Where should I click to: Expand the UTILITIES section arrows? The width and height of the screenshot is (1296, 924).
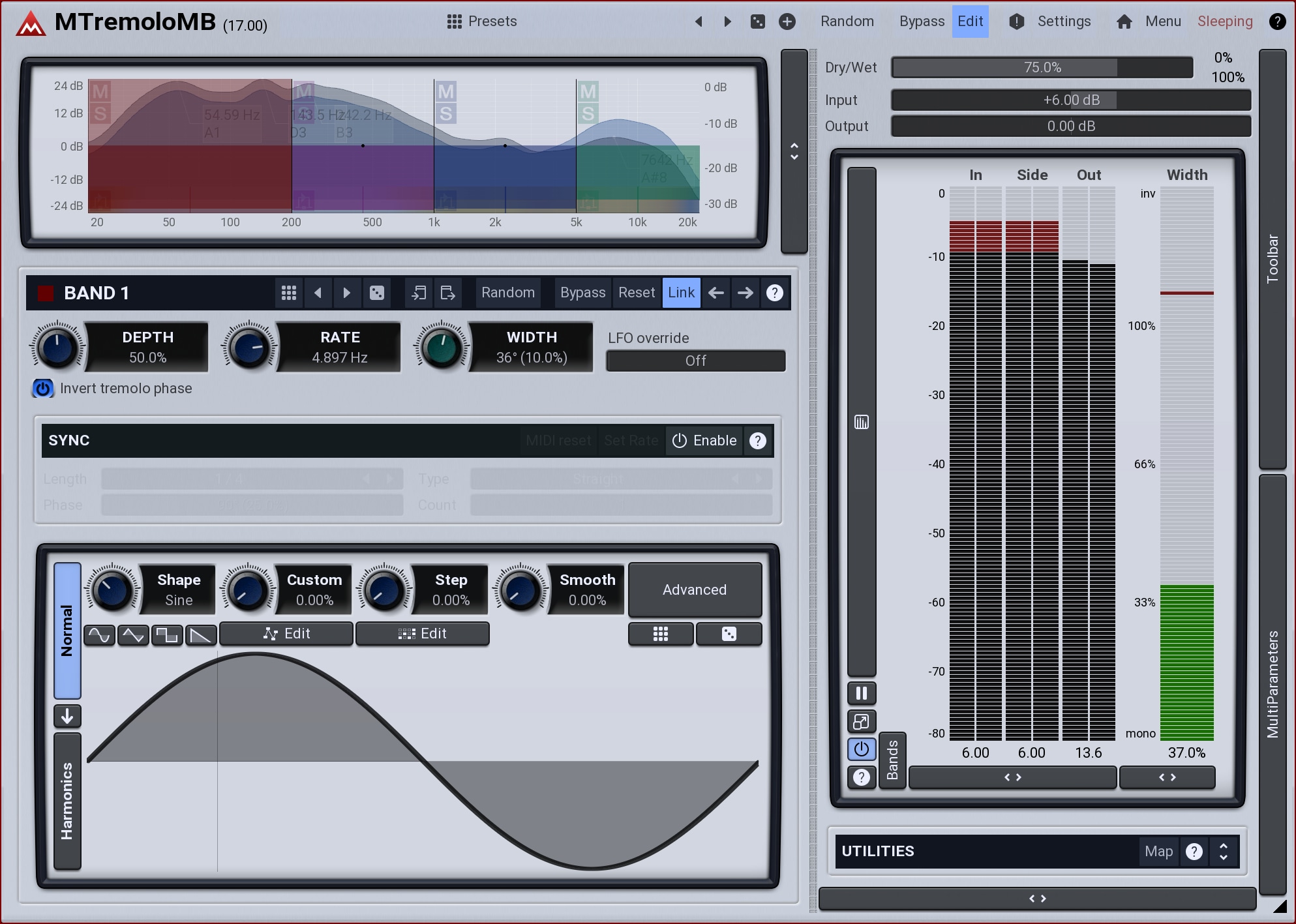coord(1224,852)
